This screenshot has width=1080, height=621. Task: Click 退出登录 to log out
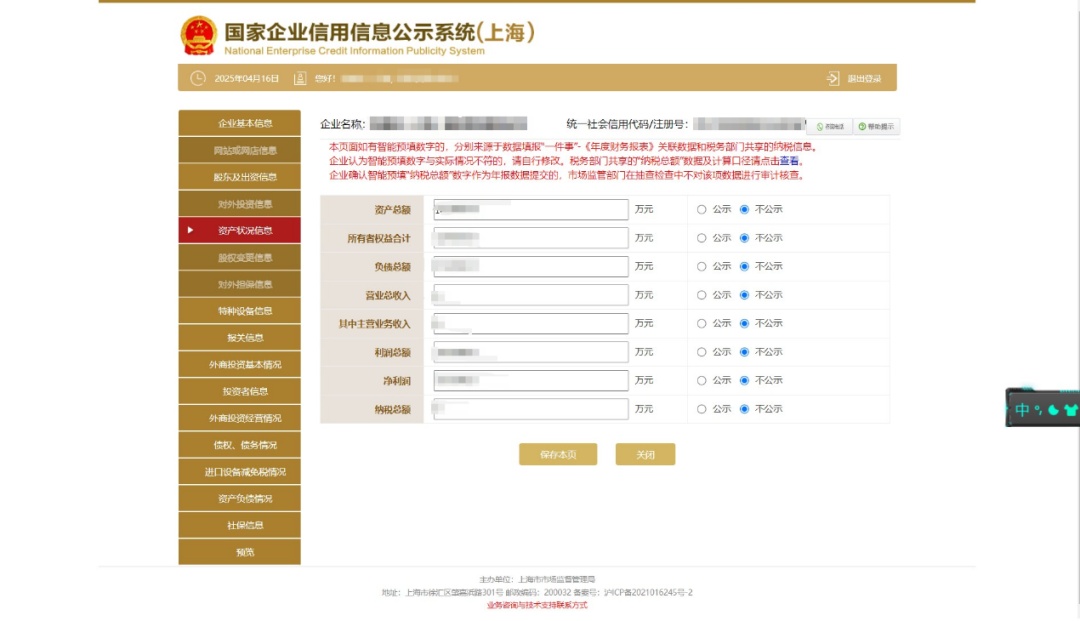[864, 78]
